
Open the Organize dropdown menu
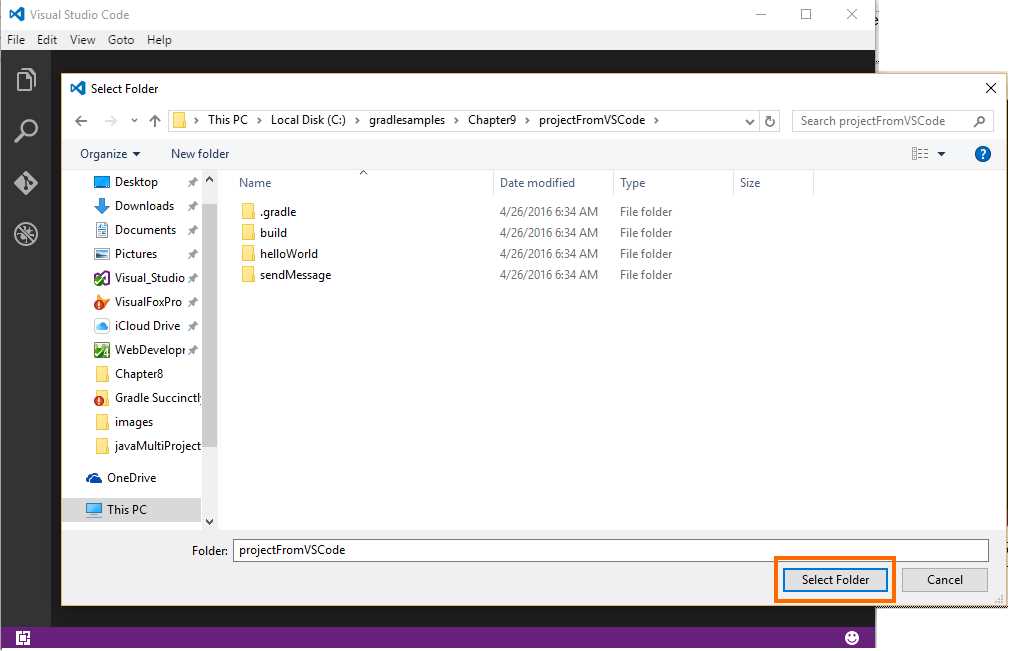[x=107, y=153]
